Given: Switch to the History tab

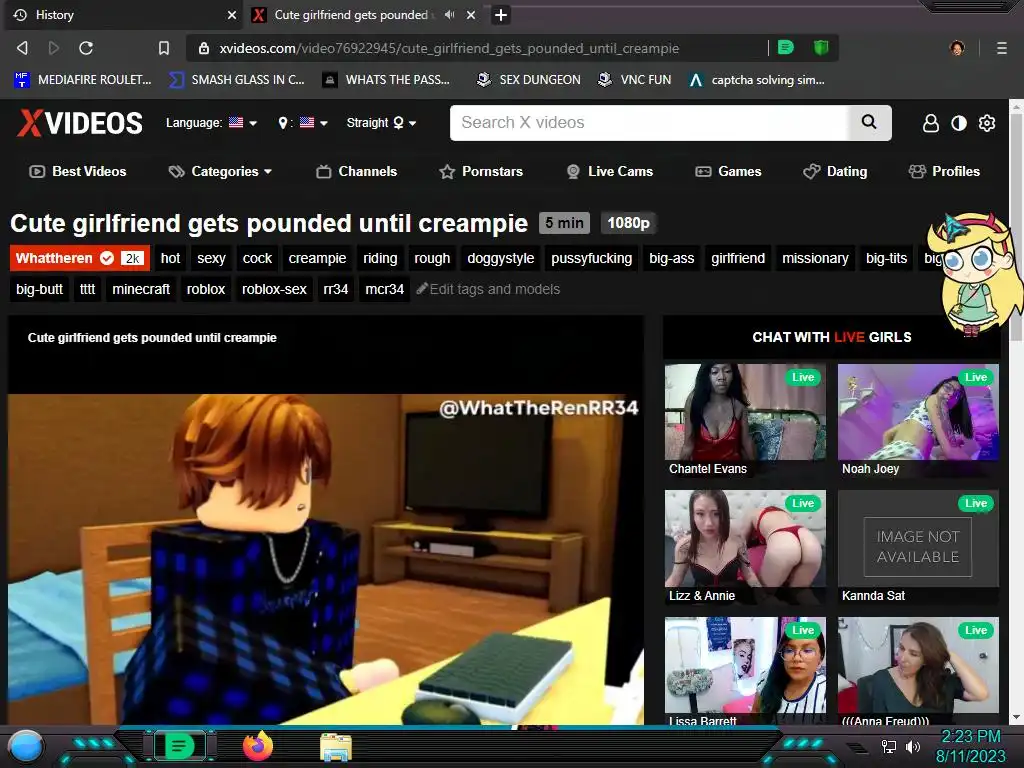Looking at the screenshot, I should pos(124,14).
